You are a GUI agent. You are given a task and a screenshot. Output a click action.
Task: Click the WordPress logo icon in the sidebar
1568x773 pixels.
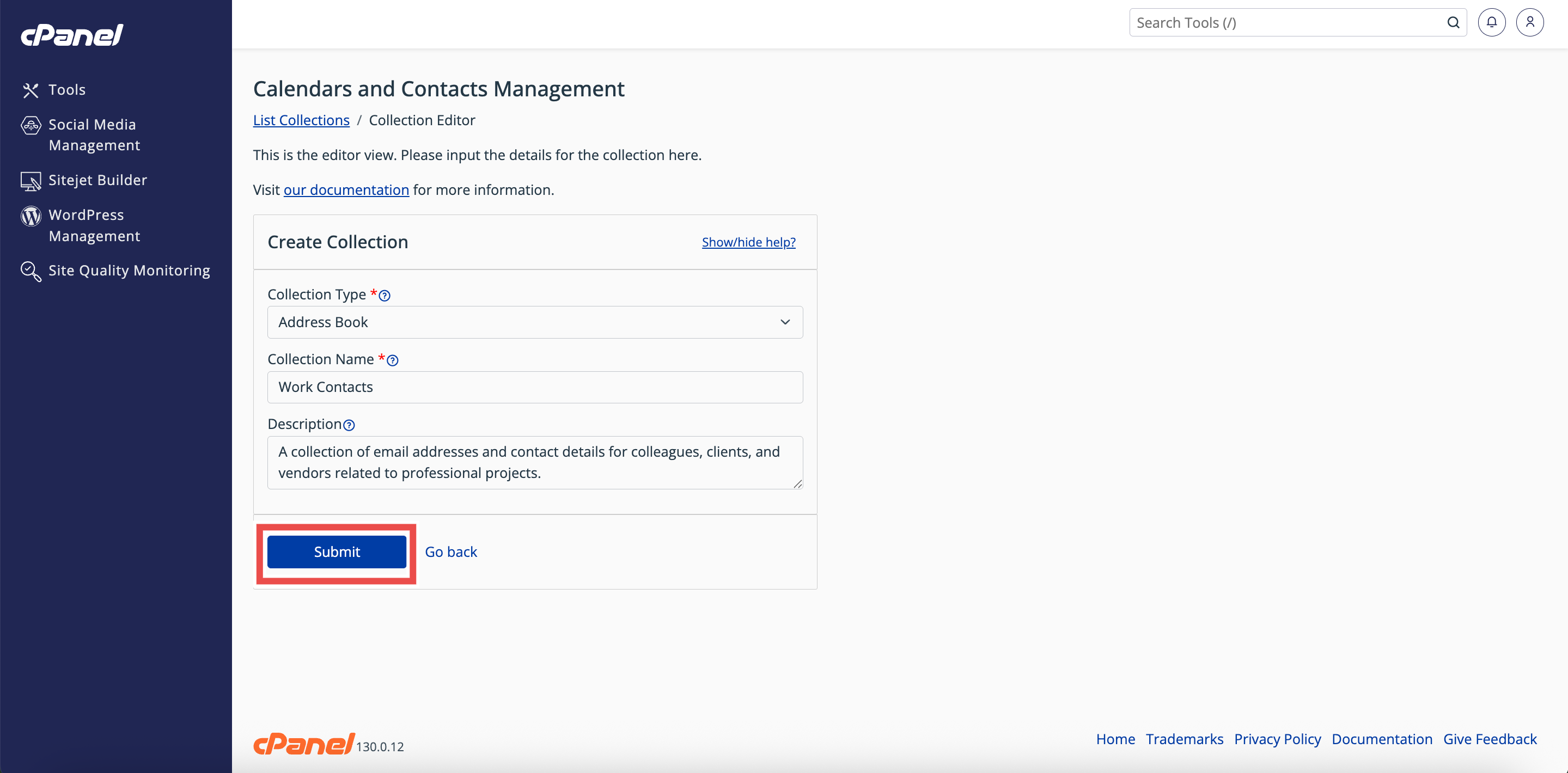click(x=30, y=216)
